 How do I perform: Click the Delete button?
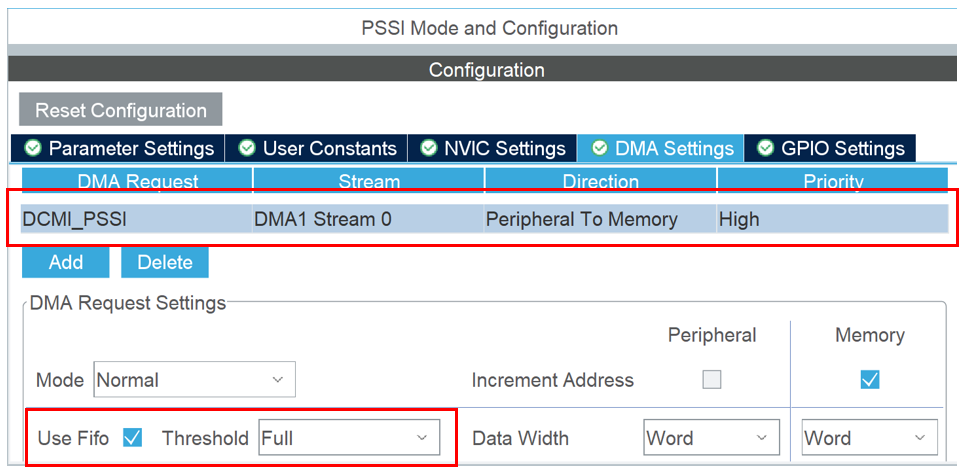tap(165, 262)
